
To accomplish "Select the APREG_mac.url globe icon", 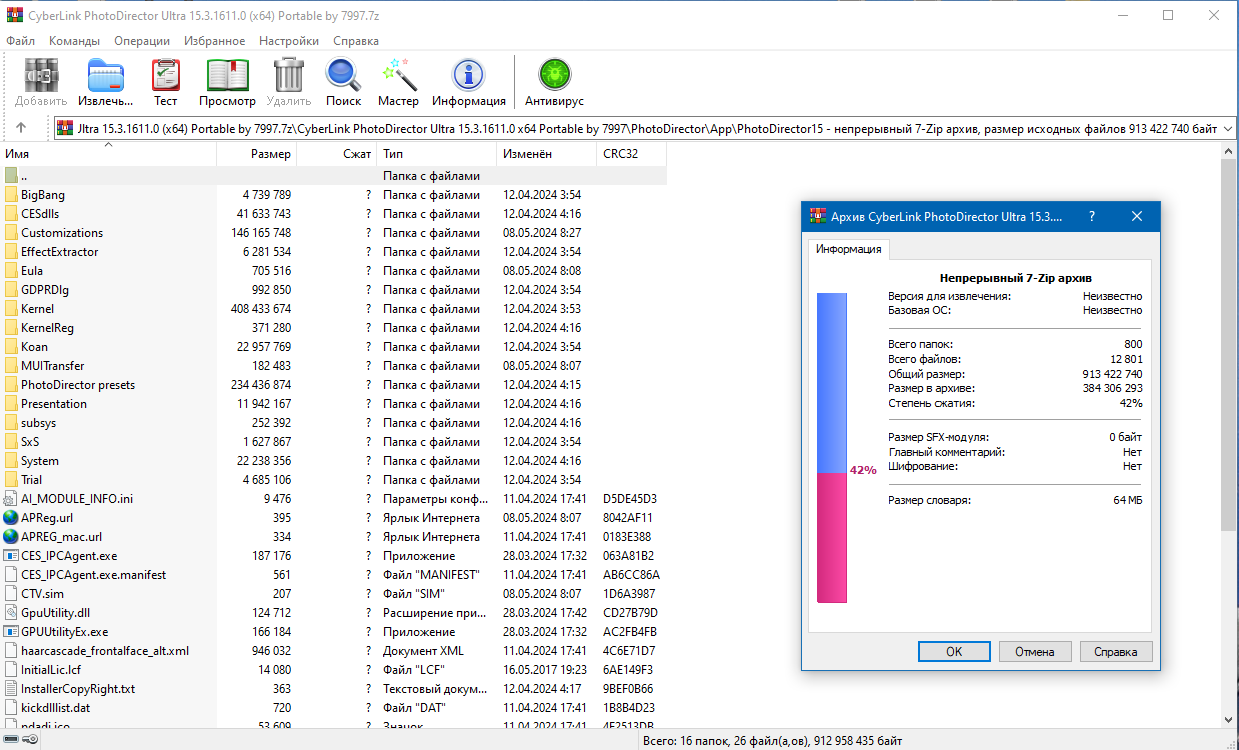I will point(11,537).
